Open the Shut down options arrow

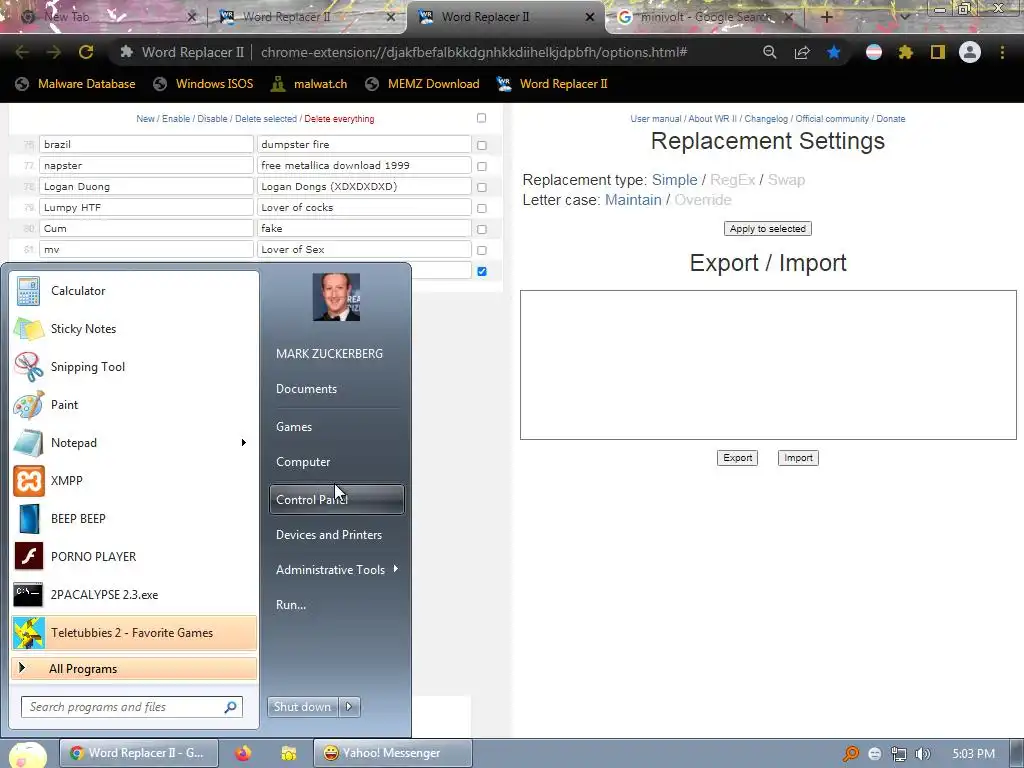tap(349, 707)
